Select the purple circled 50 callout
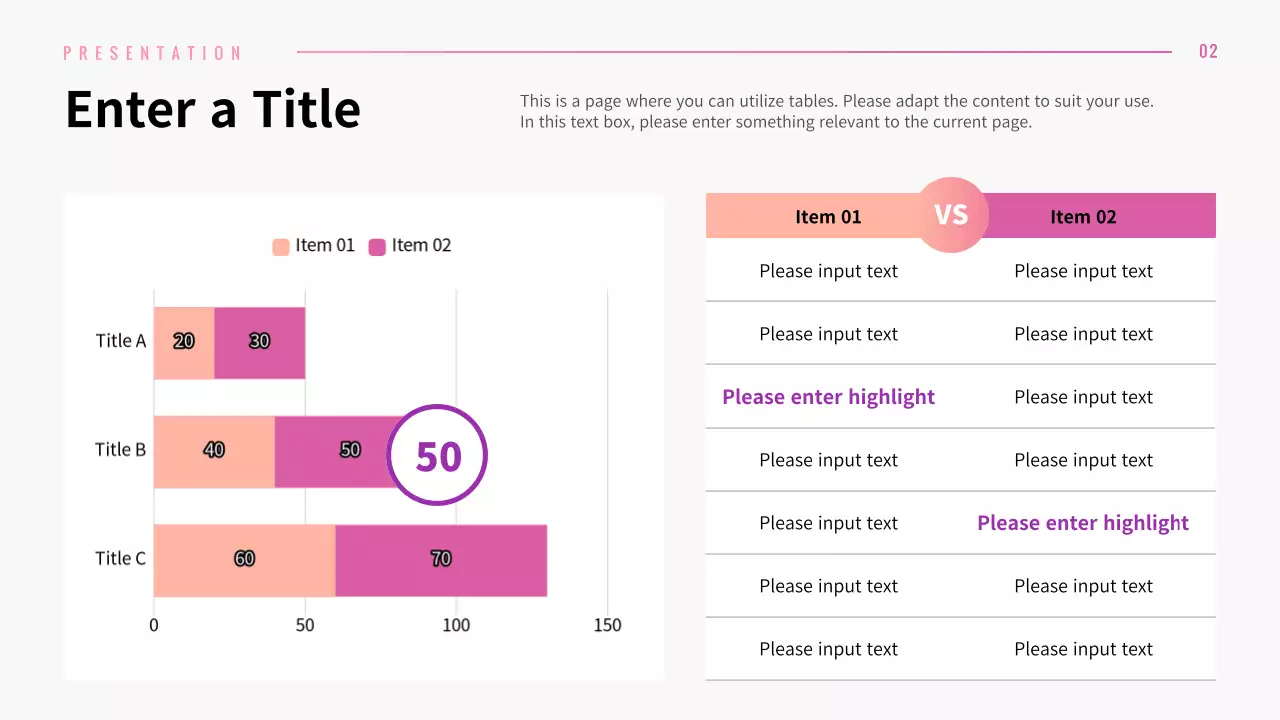The width and height of the screenshot is (1280, 720). click(437, 455)
